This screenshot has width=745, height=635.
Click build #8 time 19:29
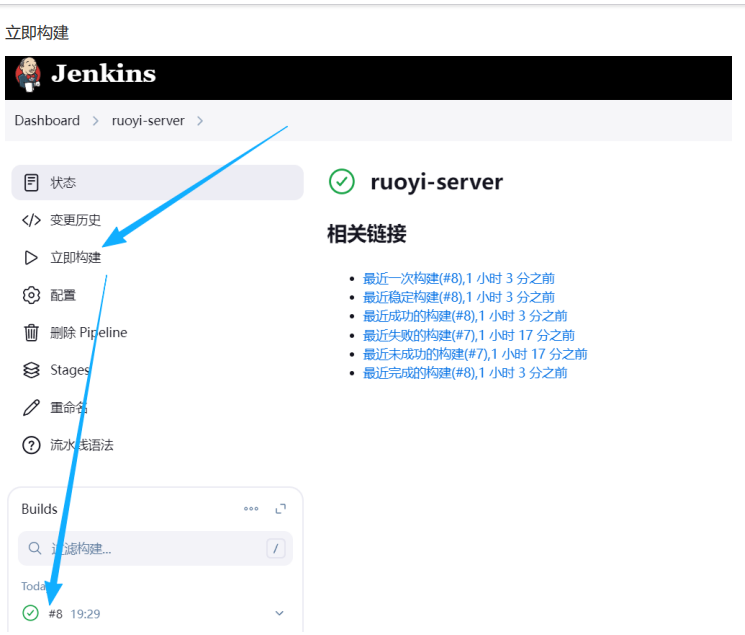(x=85, y=614)
